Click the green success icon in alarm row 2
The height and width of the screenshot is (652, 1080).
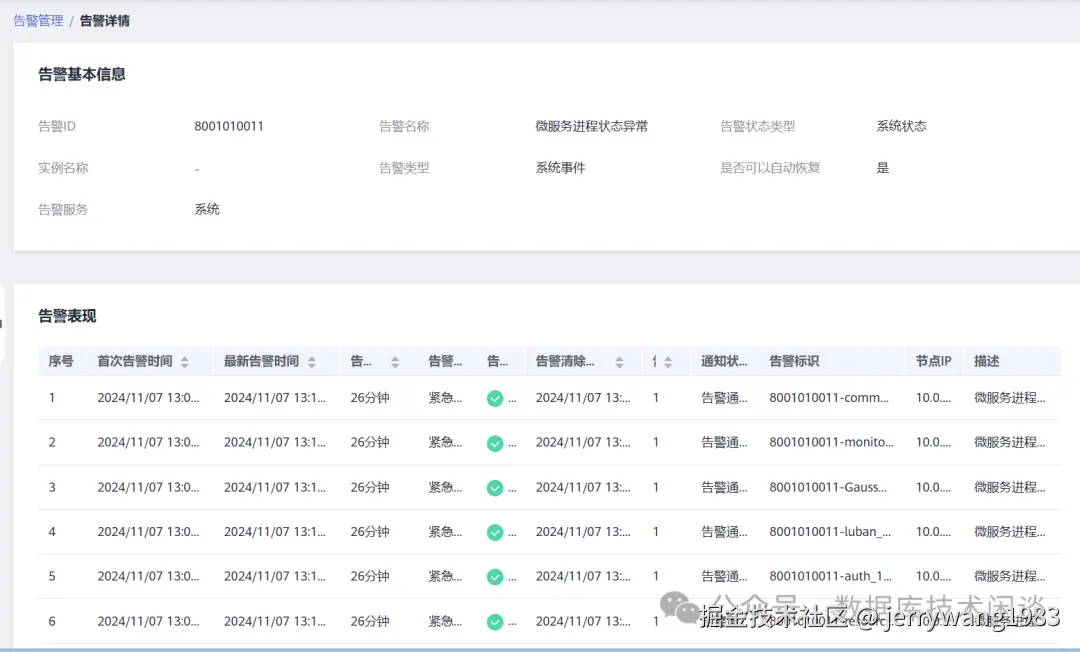coord(496,442)
